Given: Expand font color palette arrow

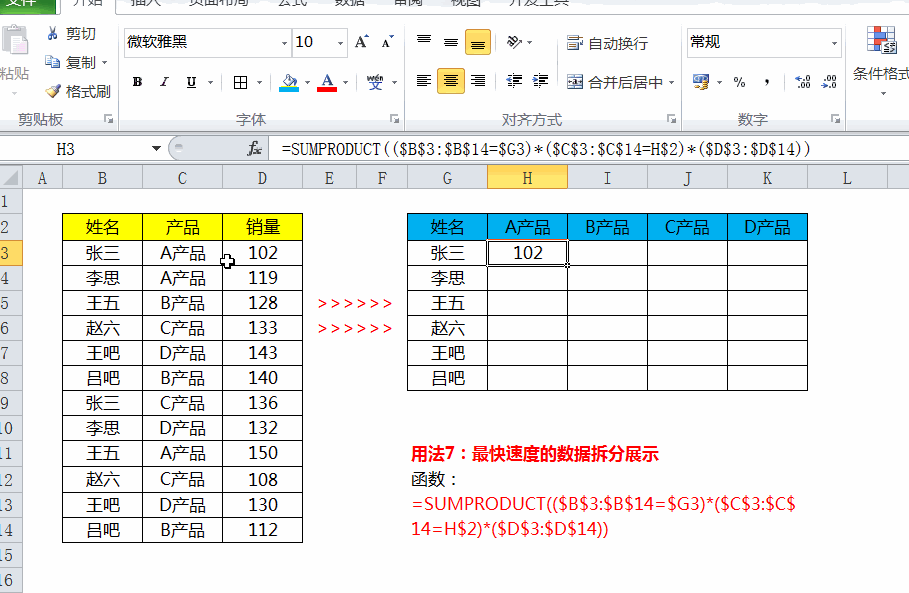Looking at the screenshot, I should [346, 82].
